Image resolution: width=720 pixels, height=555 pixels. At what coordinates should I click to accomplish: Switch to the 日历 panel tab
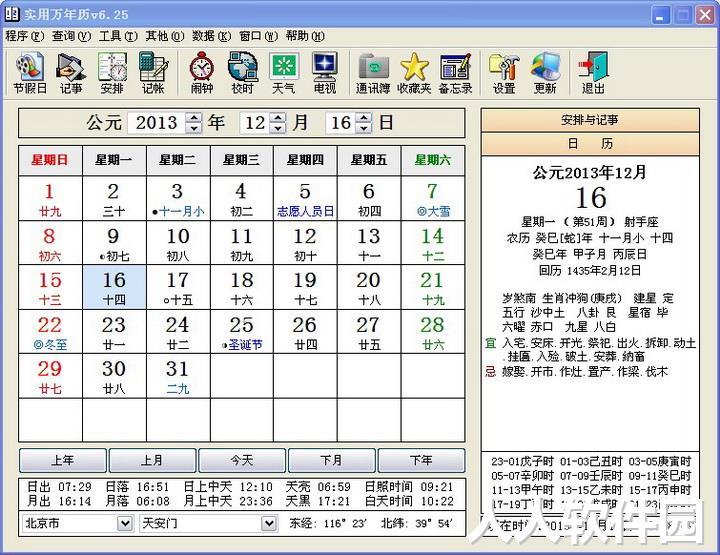(590, 144)
